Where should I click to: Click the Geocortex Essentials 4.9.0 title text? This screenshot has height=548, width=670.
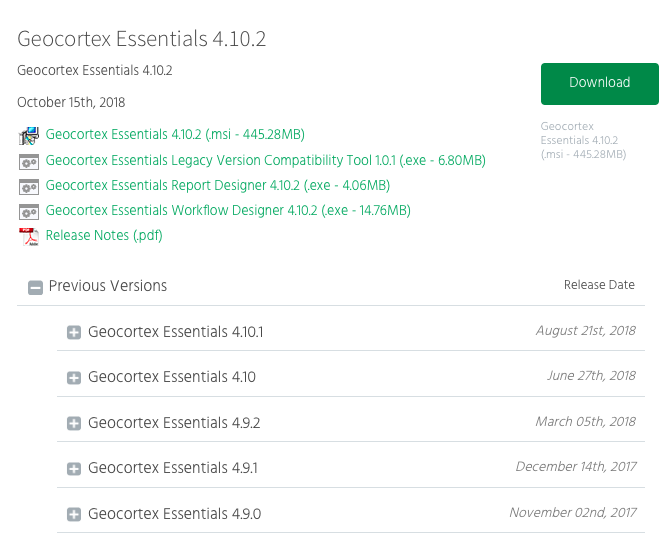pos(174,514)
